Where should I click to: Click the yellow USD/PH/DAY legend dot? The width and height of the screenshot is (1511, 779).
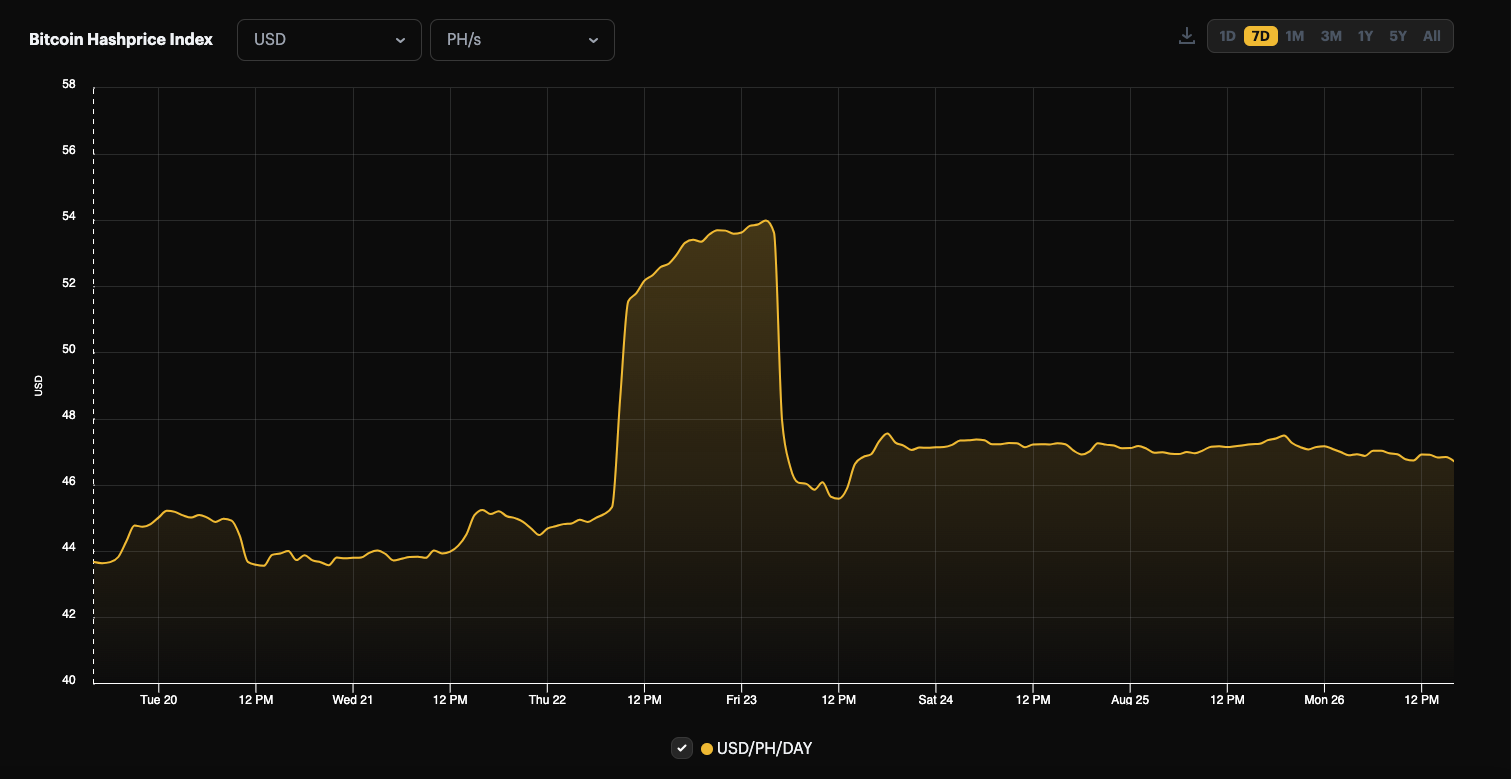click(x=707, y=747)
